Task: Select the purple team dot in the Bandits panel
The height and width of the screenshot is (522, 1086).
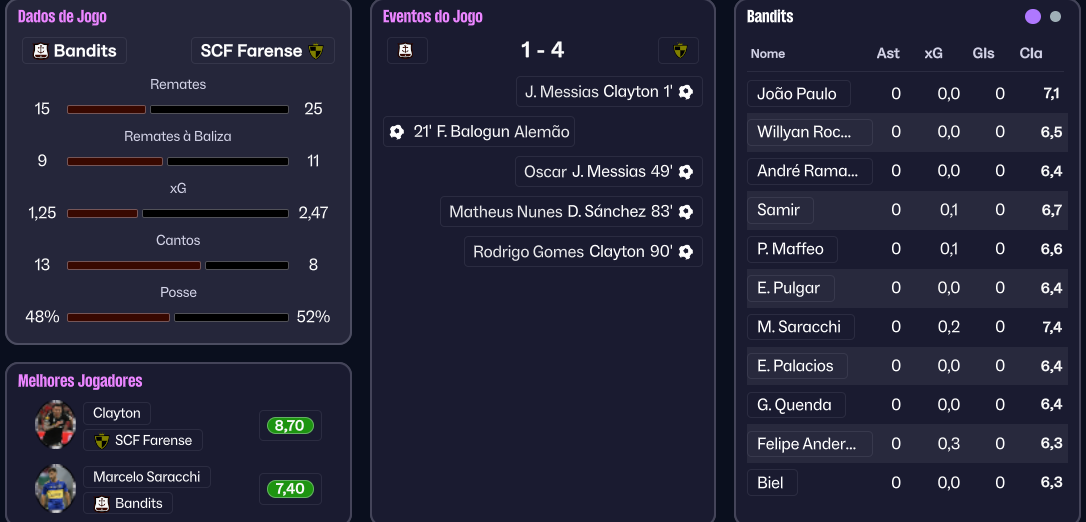Action: (1033, 17)
